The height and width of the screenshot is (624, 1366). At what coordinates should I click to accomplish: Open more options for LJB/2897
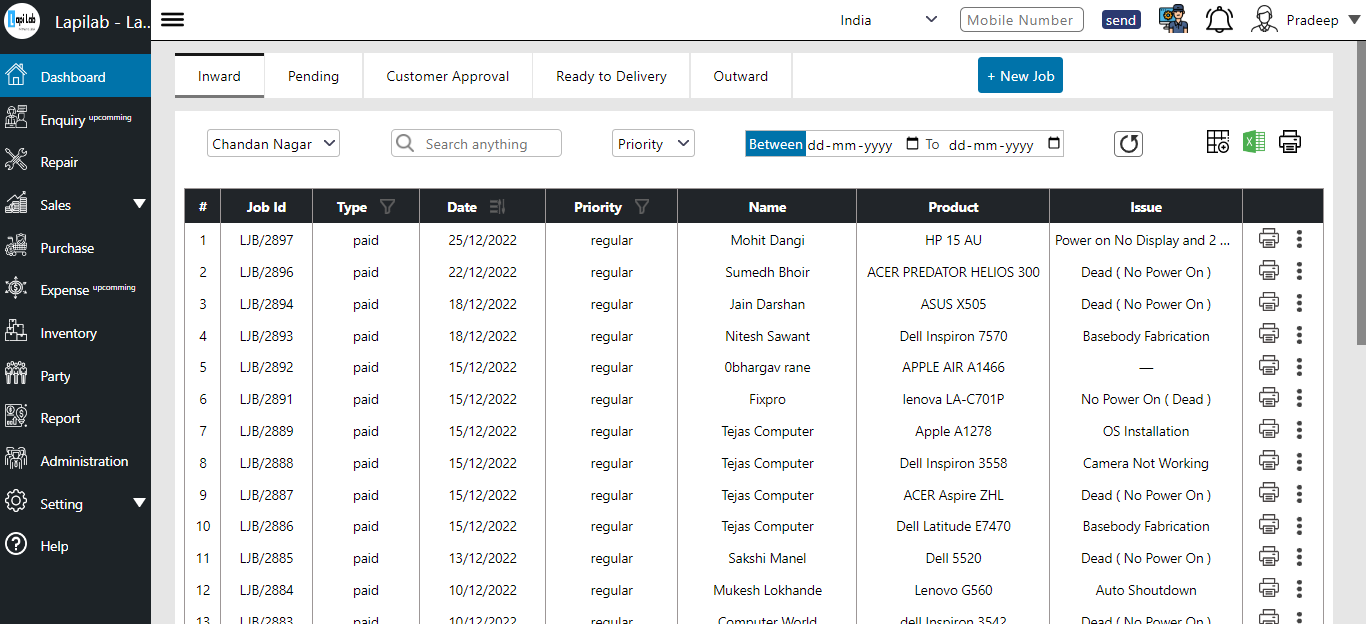click(x=1299, y=239)
